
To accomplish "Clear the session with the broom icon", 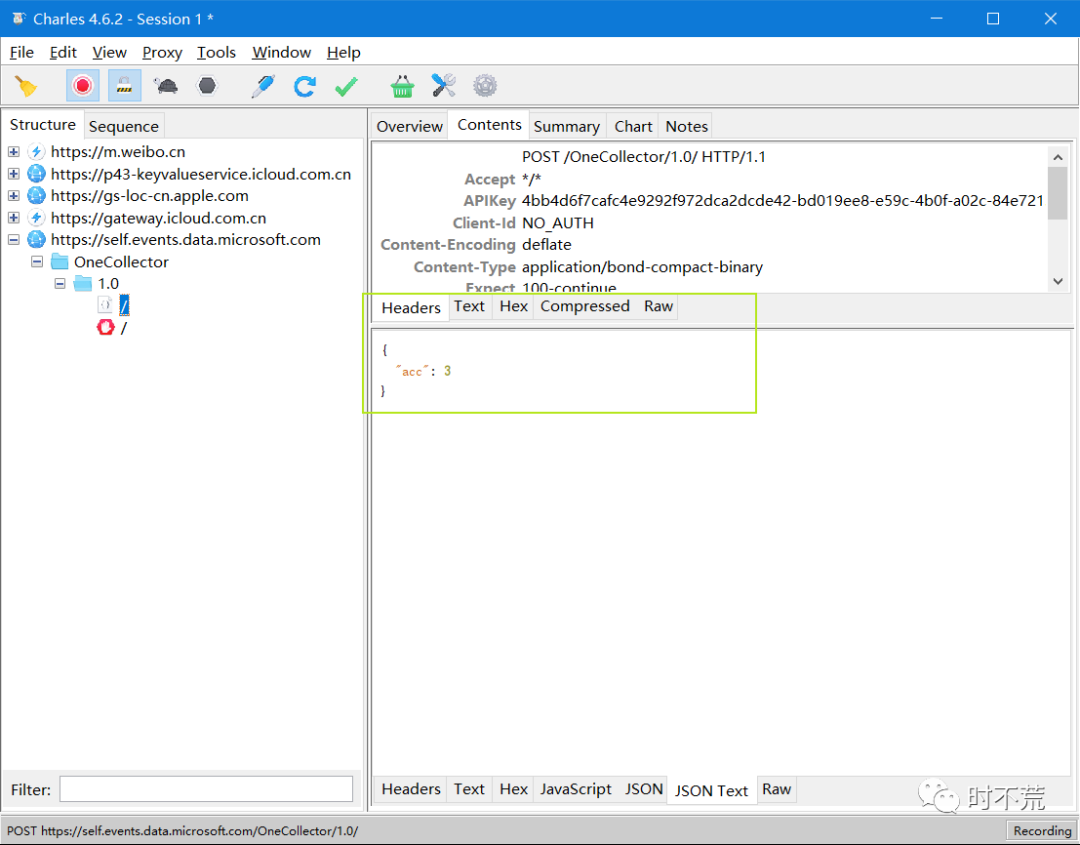I will (26, 86).
